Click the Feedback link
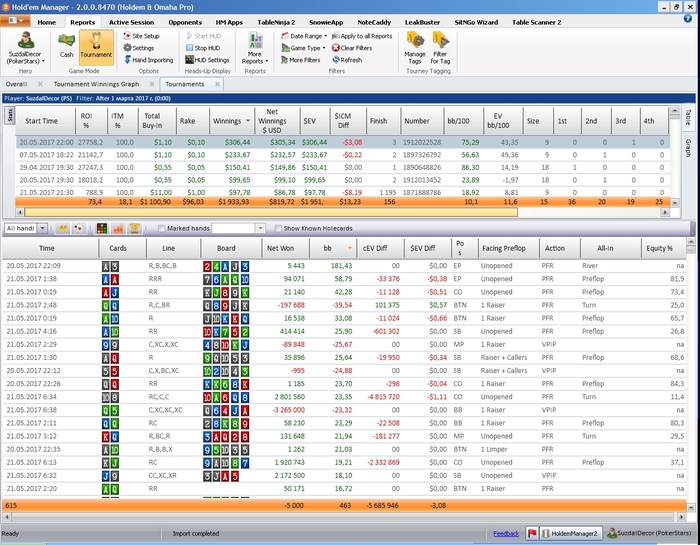 click(506, 533)
